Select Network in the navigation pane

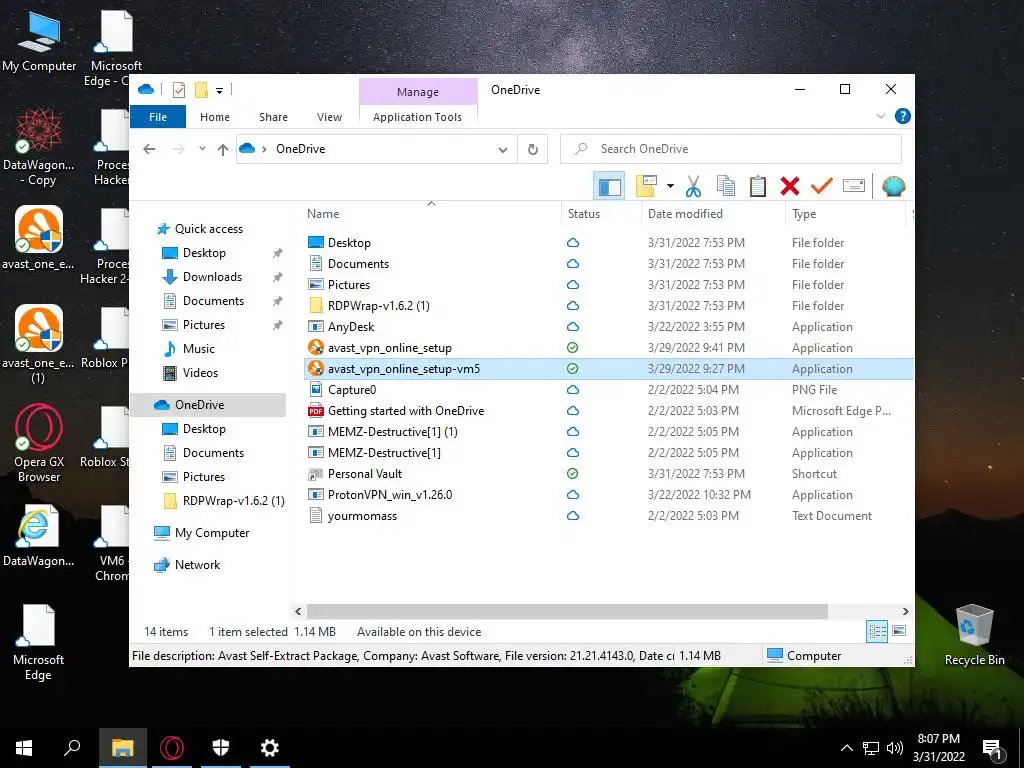[197, 565]
